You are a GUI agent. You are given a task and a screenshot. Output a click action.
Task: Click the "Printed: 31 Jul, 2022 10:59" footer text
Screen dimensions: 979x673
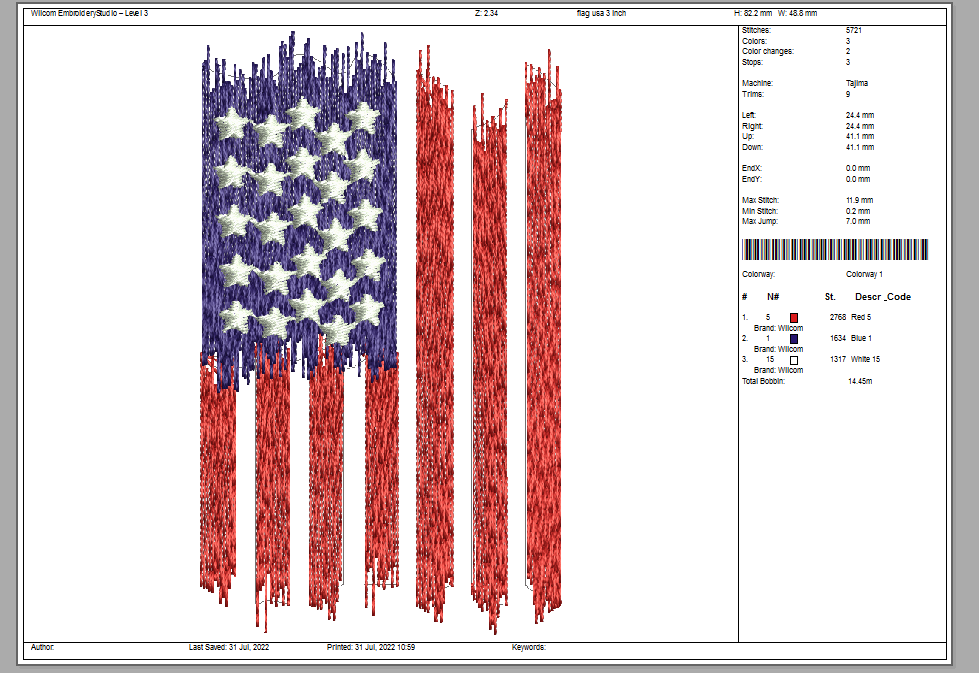(371, 647)
